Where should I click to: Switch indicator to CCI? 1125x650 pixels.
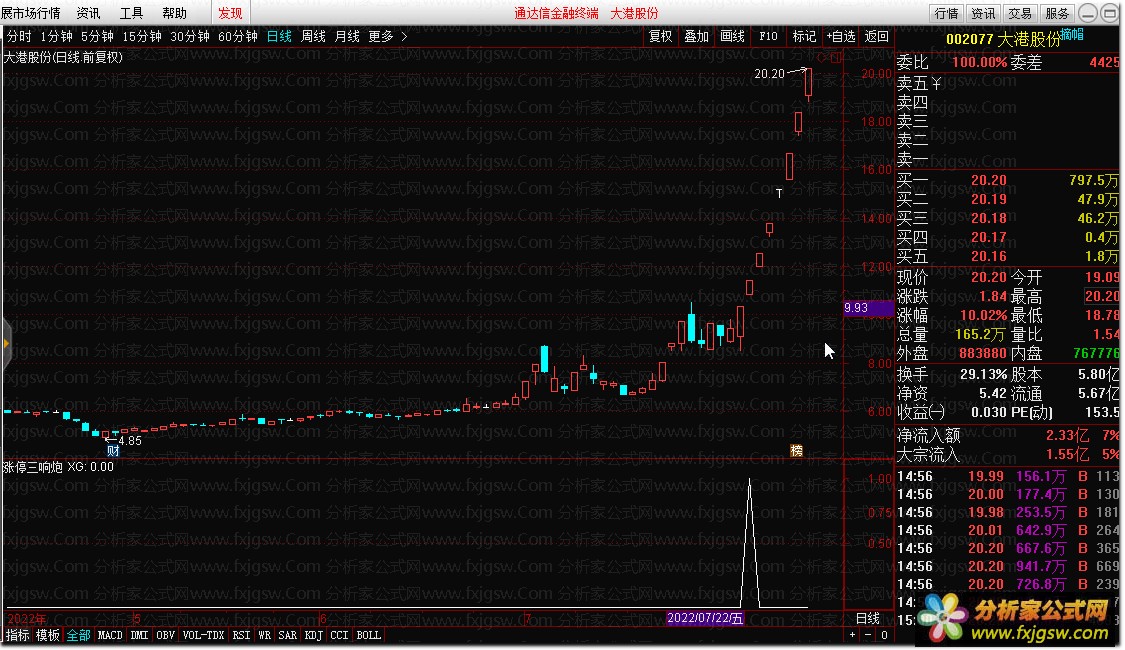tap(339, 636)
